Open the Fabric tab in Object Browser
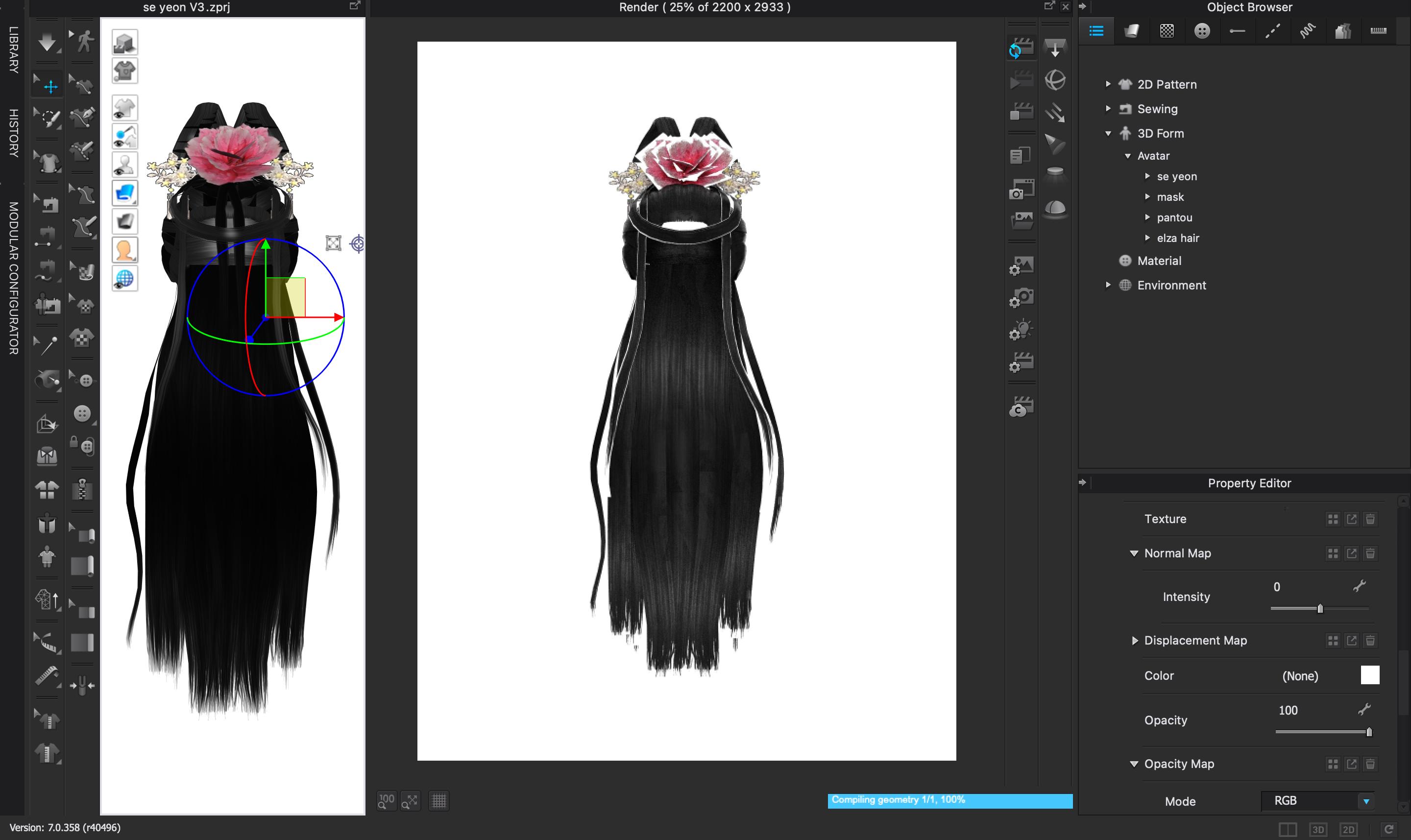 [1131, 30]
